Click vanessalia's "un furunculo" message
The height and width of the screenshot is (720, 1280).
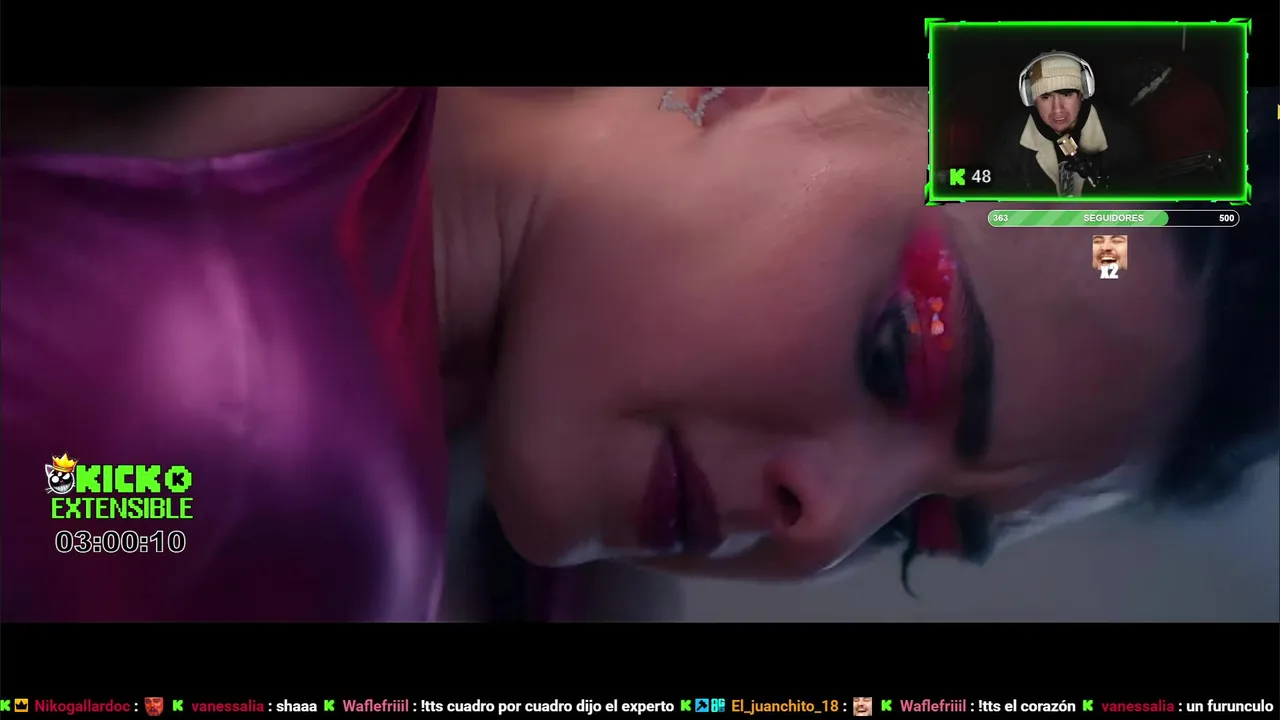[x=1230, y=706]
